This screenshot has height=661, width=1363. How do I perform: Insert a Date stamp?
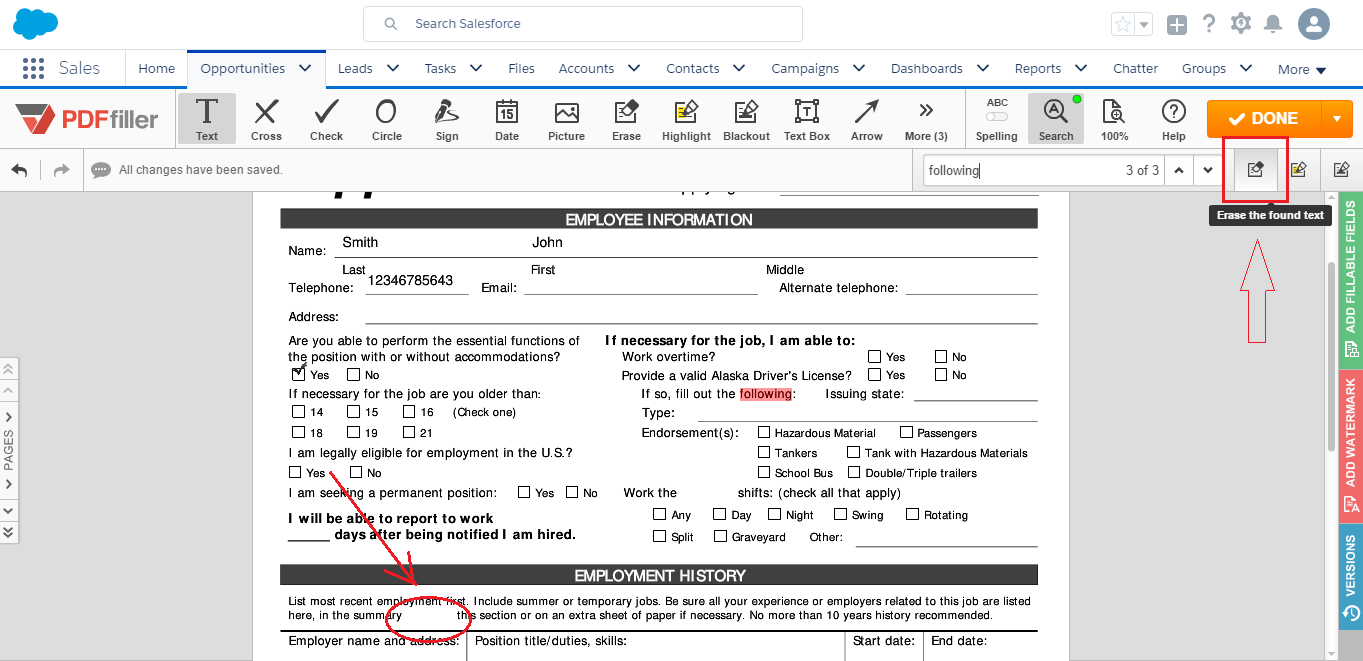pos(507,118)
